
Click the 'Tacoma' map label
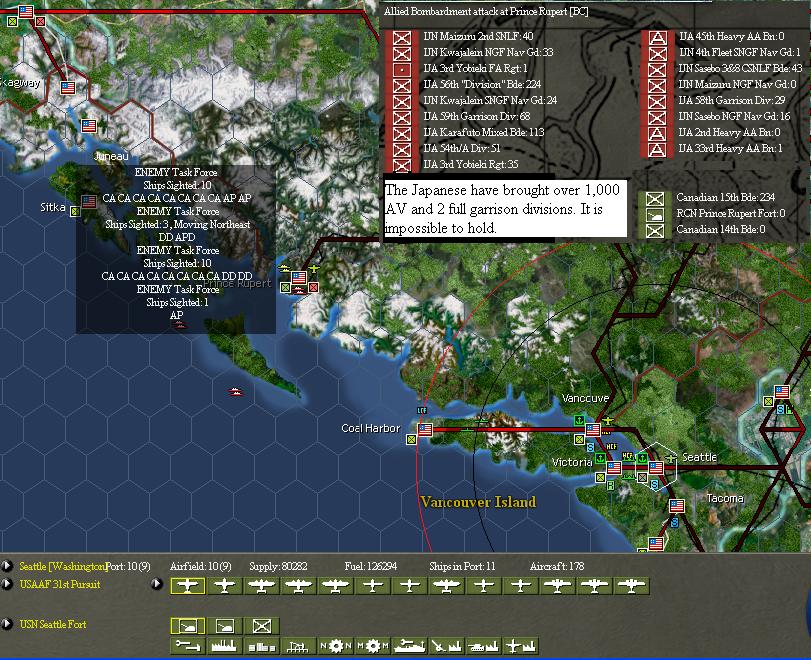[x=725, y=498]
